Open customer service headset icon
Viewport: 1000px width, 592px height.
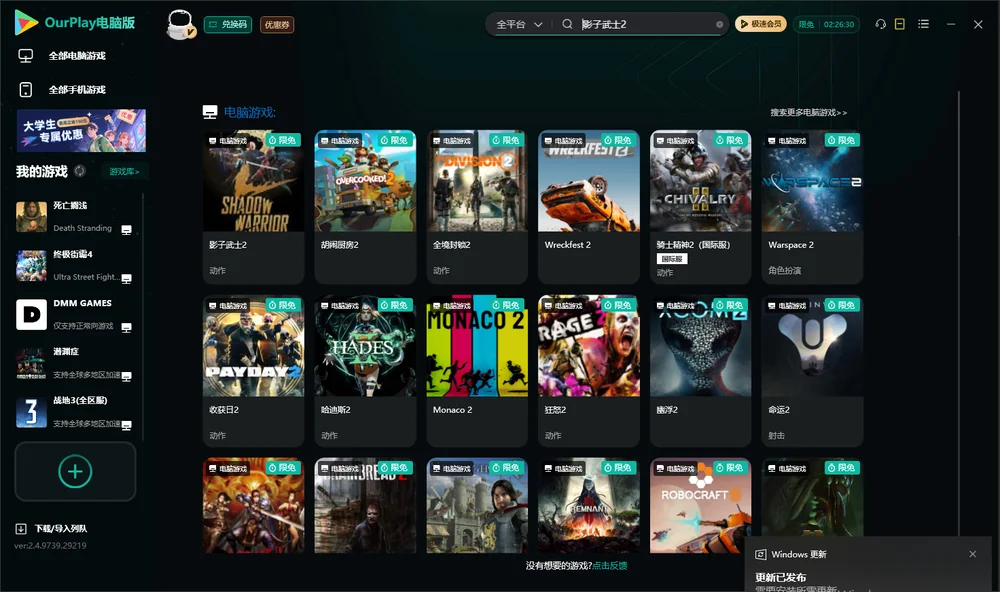pos(881,24)
